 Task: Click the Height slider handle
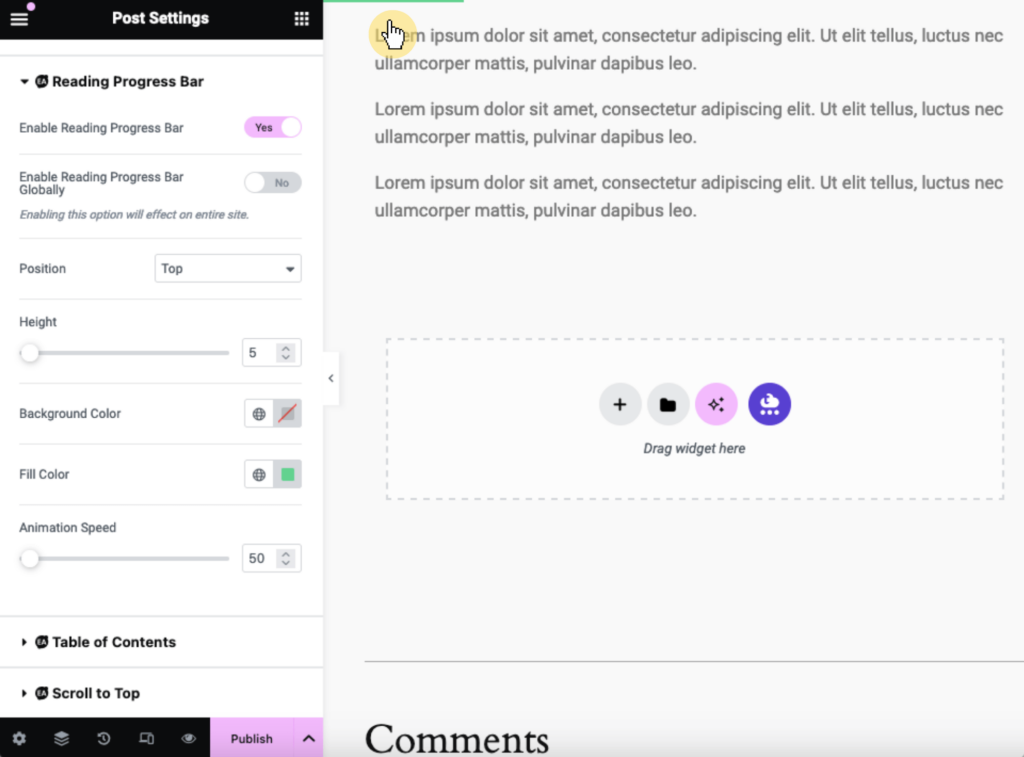[x=29, y=353]
